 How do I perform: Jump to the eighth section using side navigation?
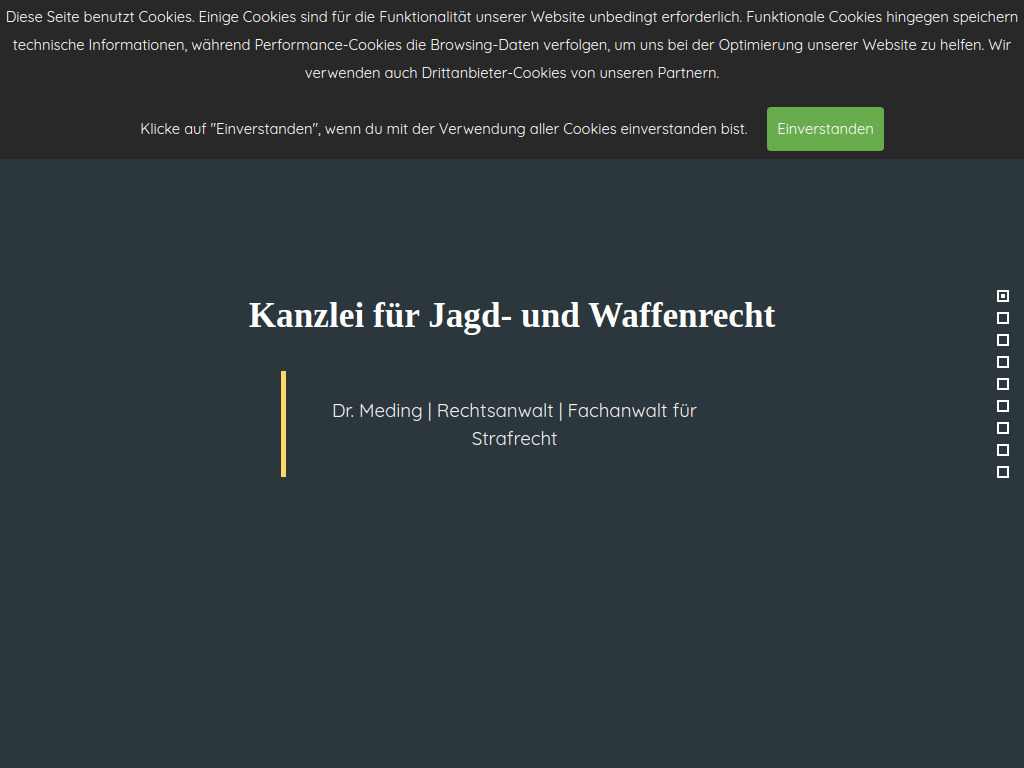1002,450
